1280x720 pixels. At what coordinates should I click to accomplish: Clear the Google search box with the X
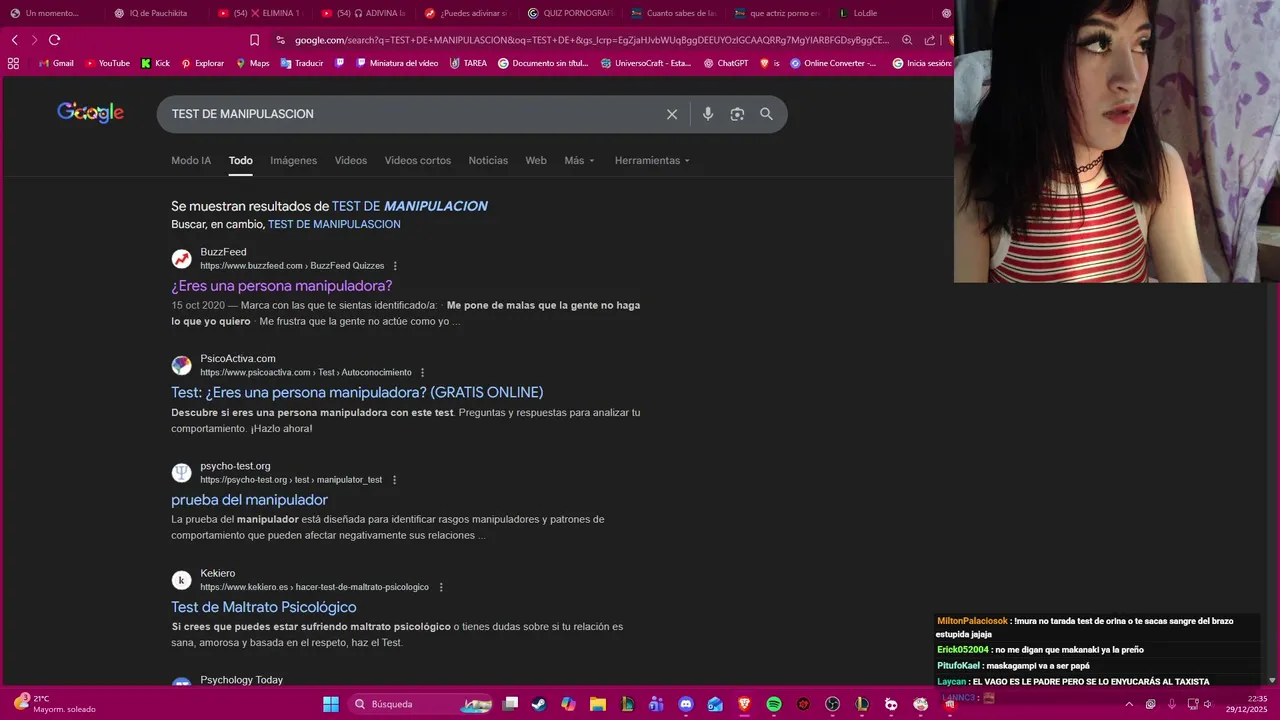(672, 114)
